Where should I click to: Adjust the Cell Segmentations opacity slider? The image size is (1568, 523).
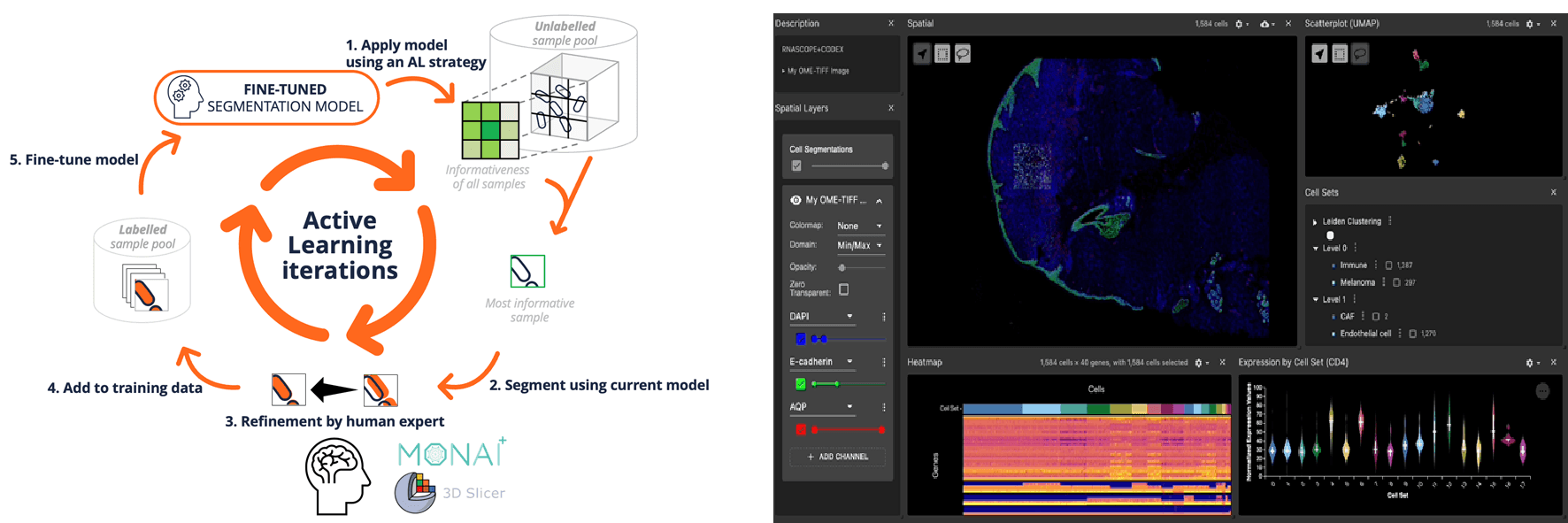click(x=849, y=165)
